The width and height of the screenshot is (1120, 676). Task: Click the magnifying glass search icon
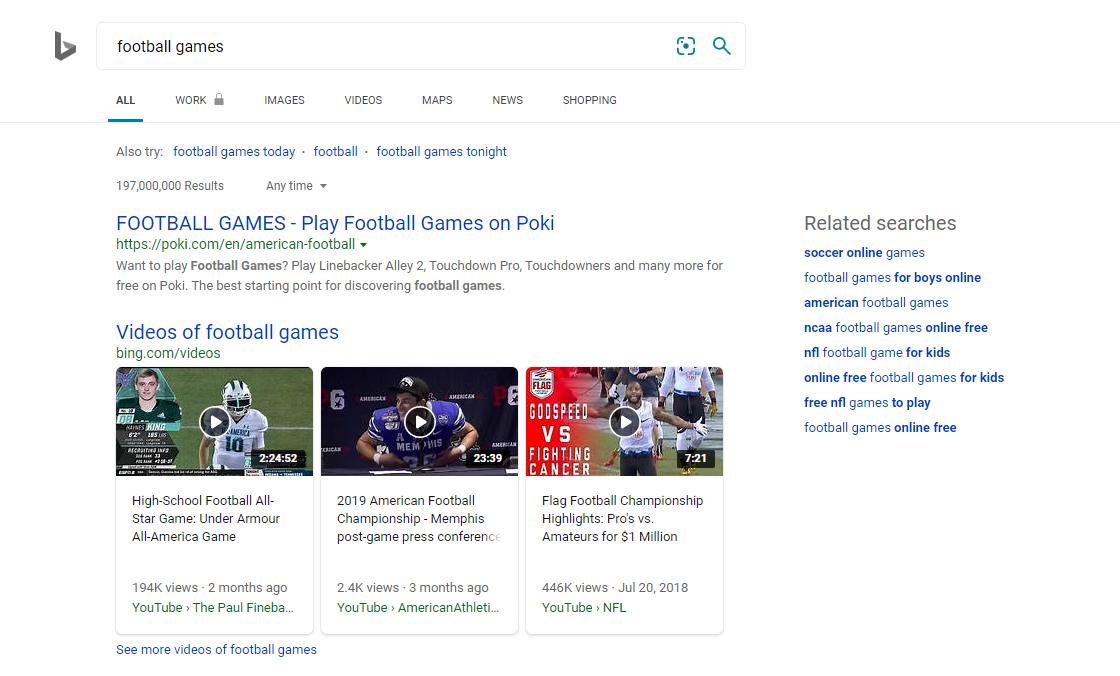(721, 46)
